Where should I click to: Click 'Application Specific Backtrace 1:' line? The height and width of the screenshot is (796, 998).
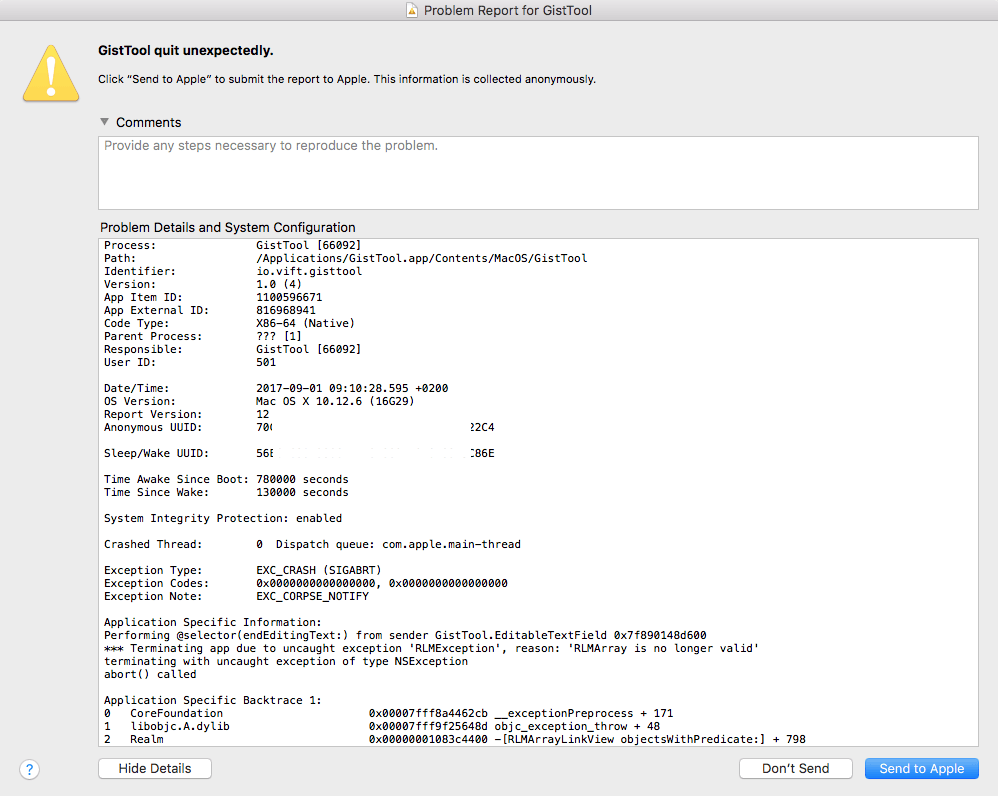pos(213,700)
